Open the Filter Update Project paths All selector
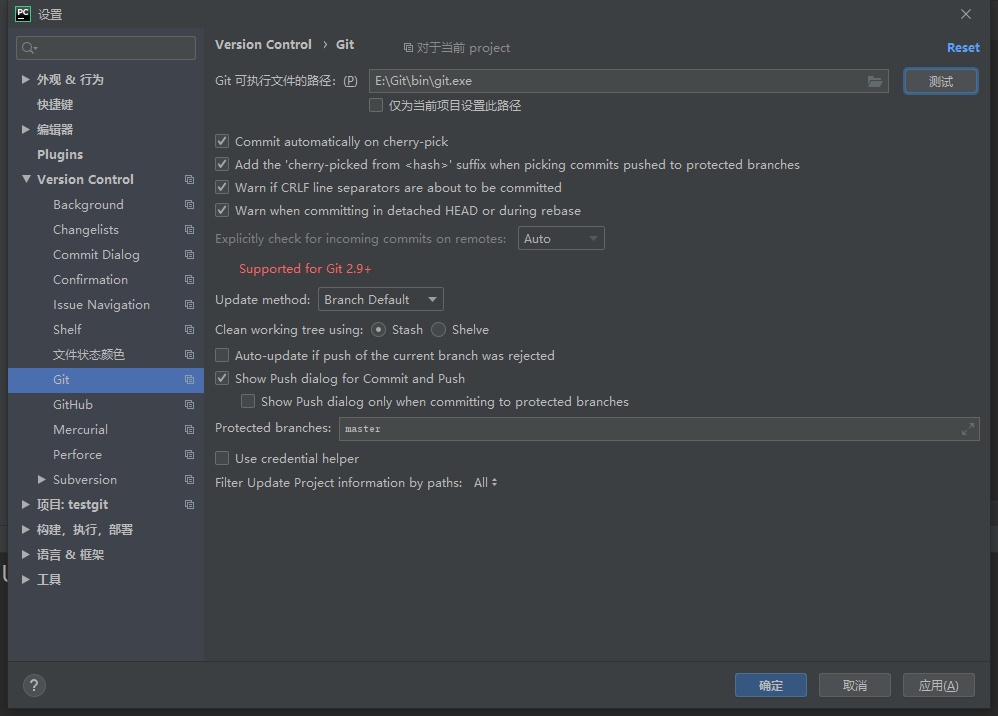998x716 pixels. tap(485, 483)
